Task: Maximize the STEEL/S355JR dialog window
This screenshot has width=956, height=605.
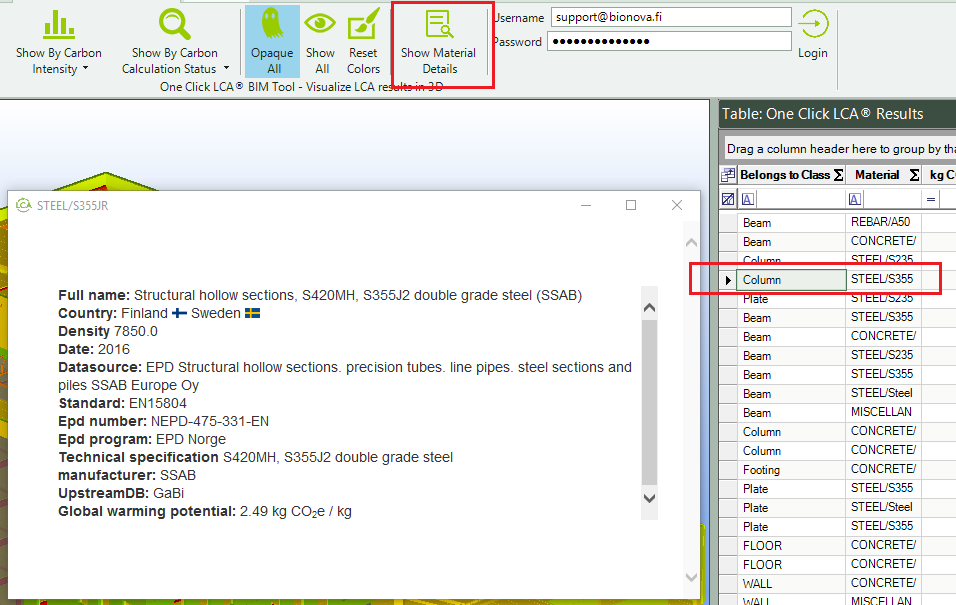Action: click(x=631, y=205)
